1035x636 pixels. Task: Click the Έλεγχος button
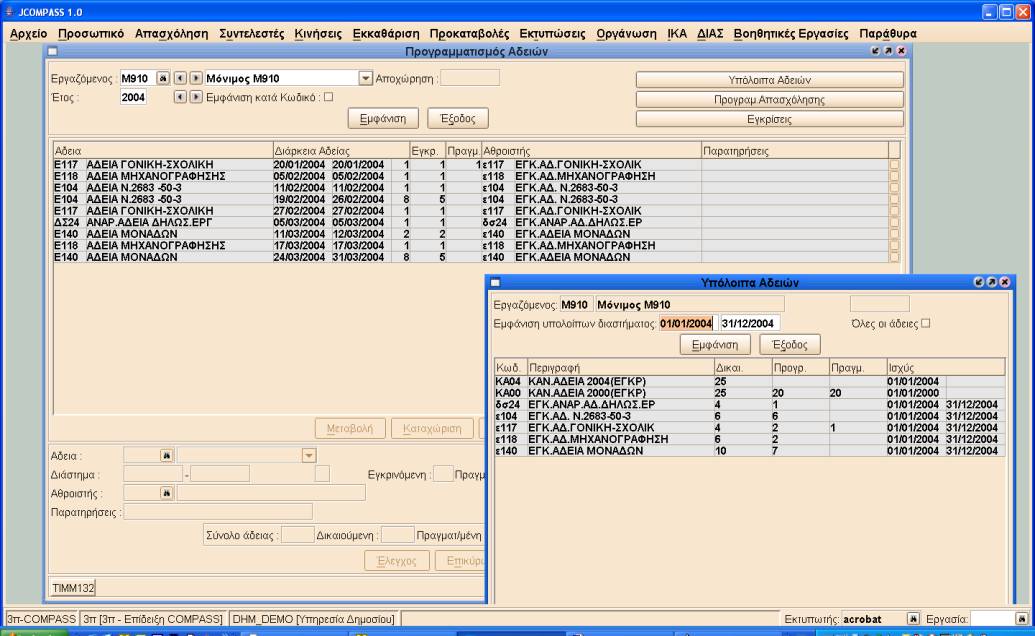pyautogui.click(x=397, y=561)
